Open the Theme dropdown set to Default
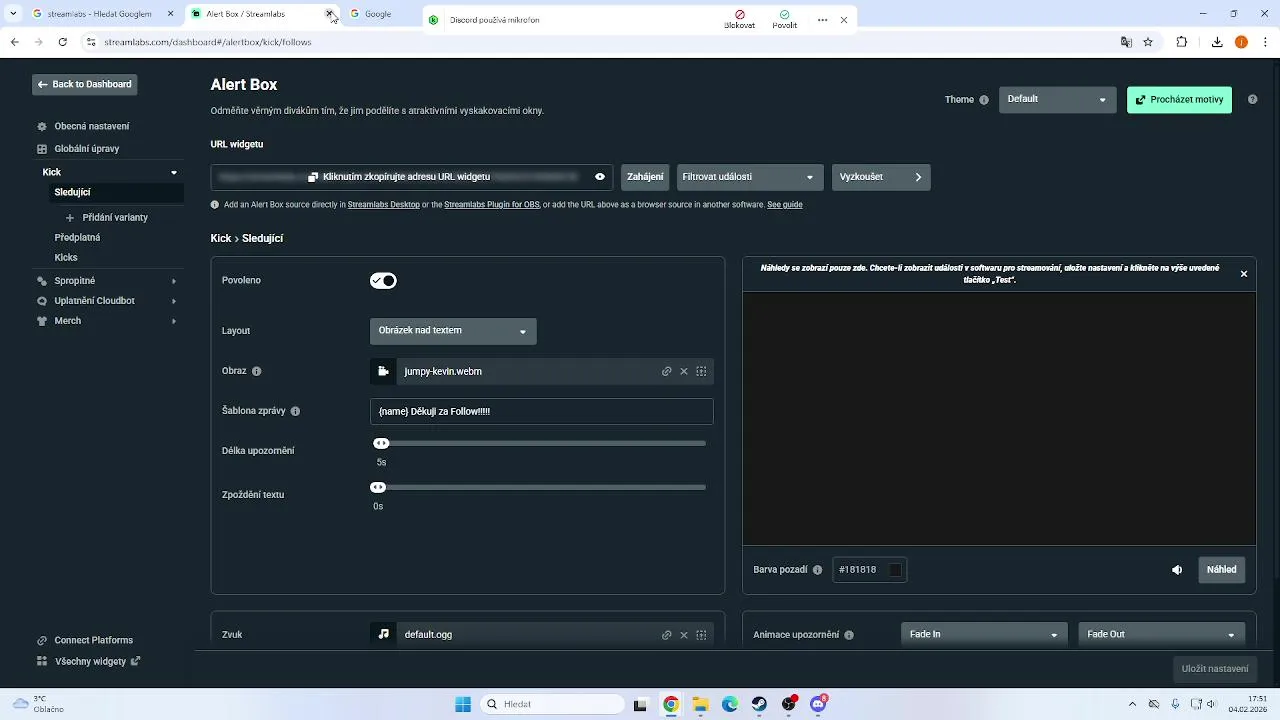Screen dimensions: 1280x720 [1057, 99]
